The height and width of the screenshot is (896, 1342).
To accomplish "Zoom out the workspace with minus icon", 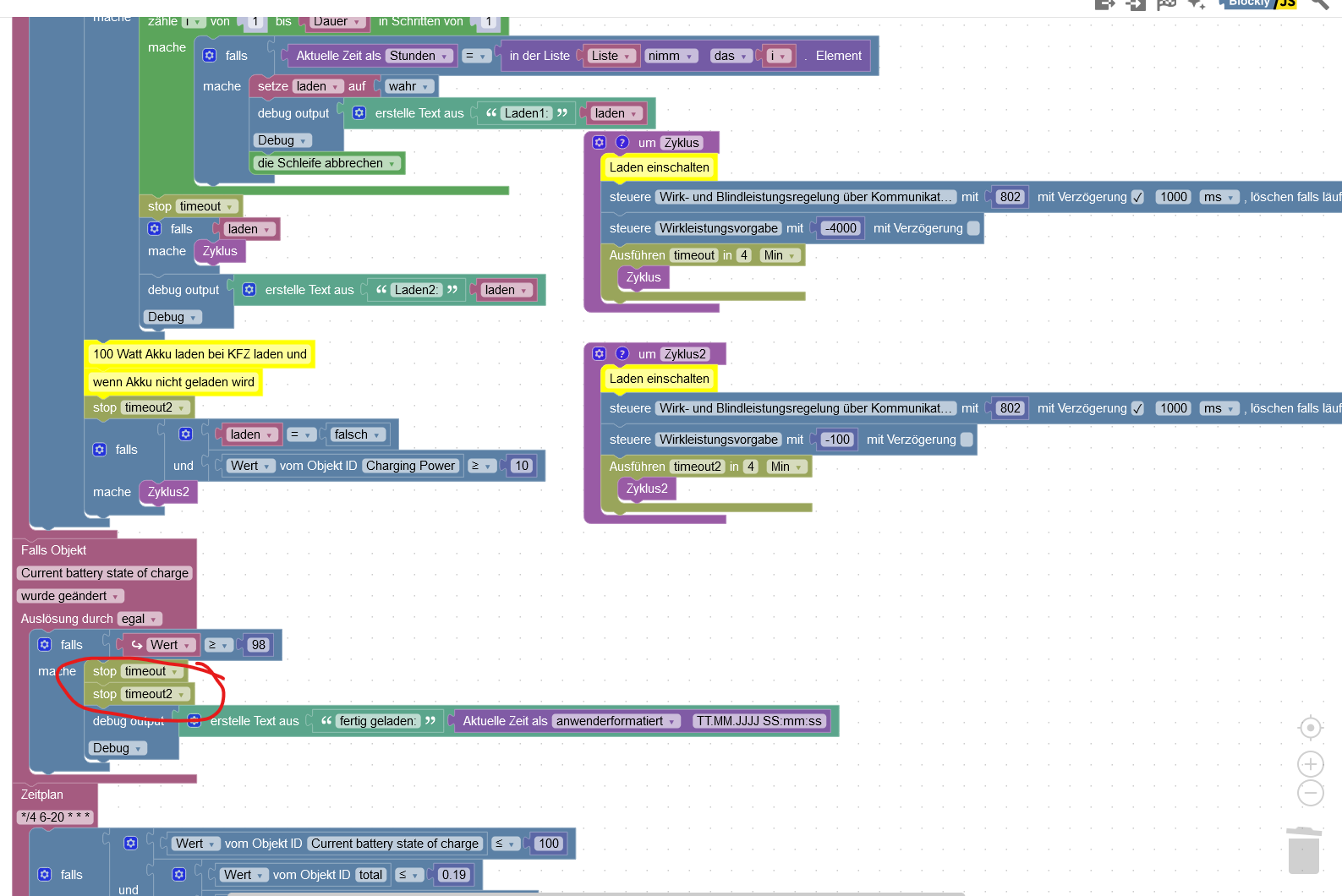I will tap(1310, 794).
